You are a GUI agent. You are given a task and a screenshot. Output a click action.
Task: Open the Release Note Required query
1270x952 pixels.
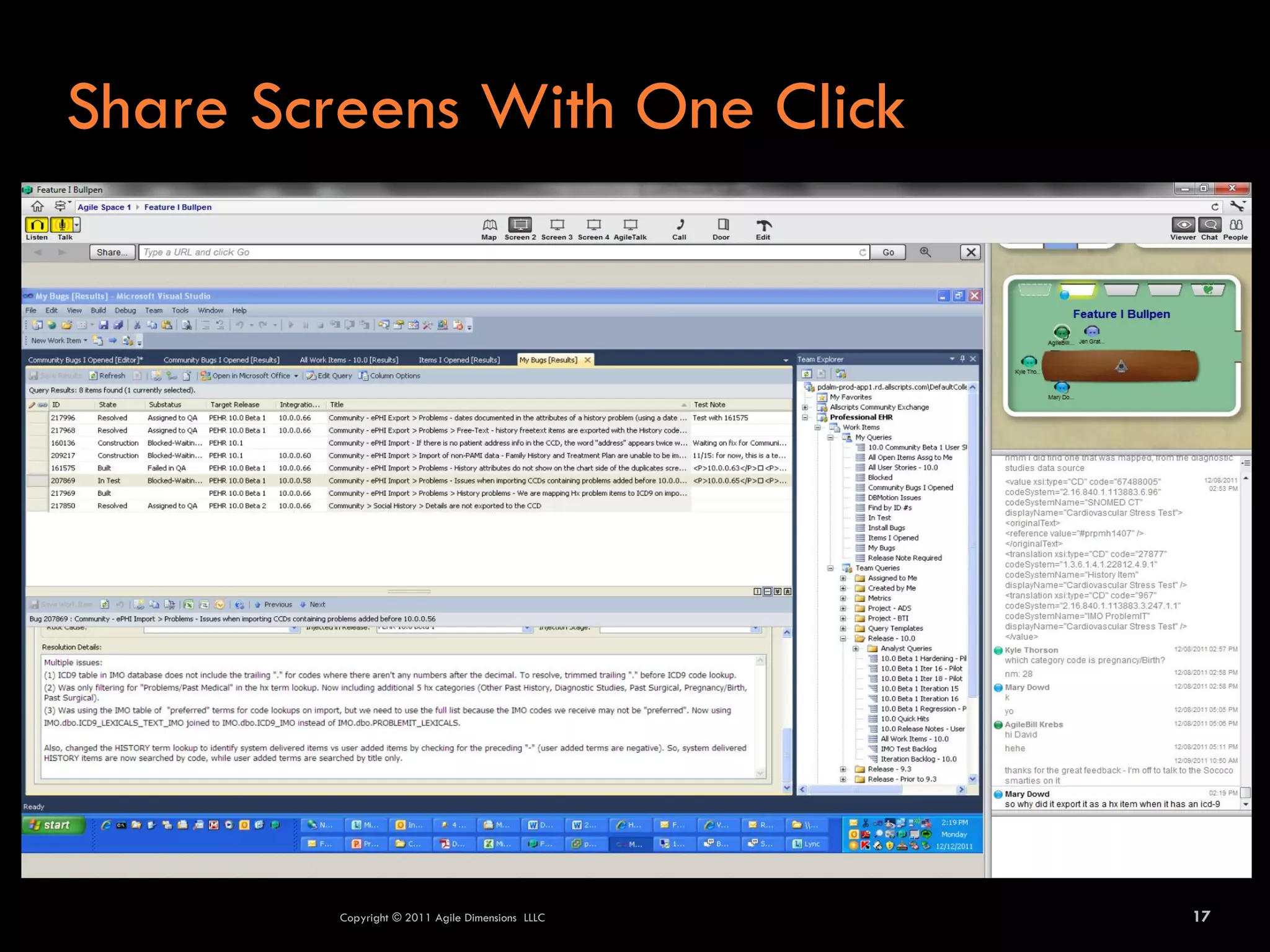click(905, 558)
